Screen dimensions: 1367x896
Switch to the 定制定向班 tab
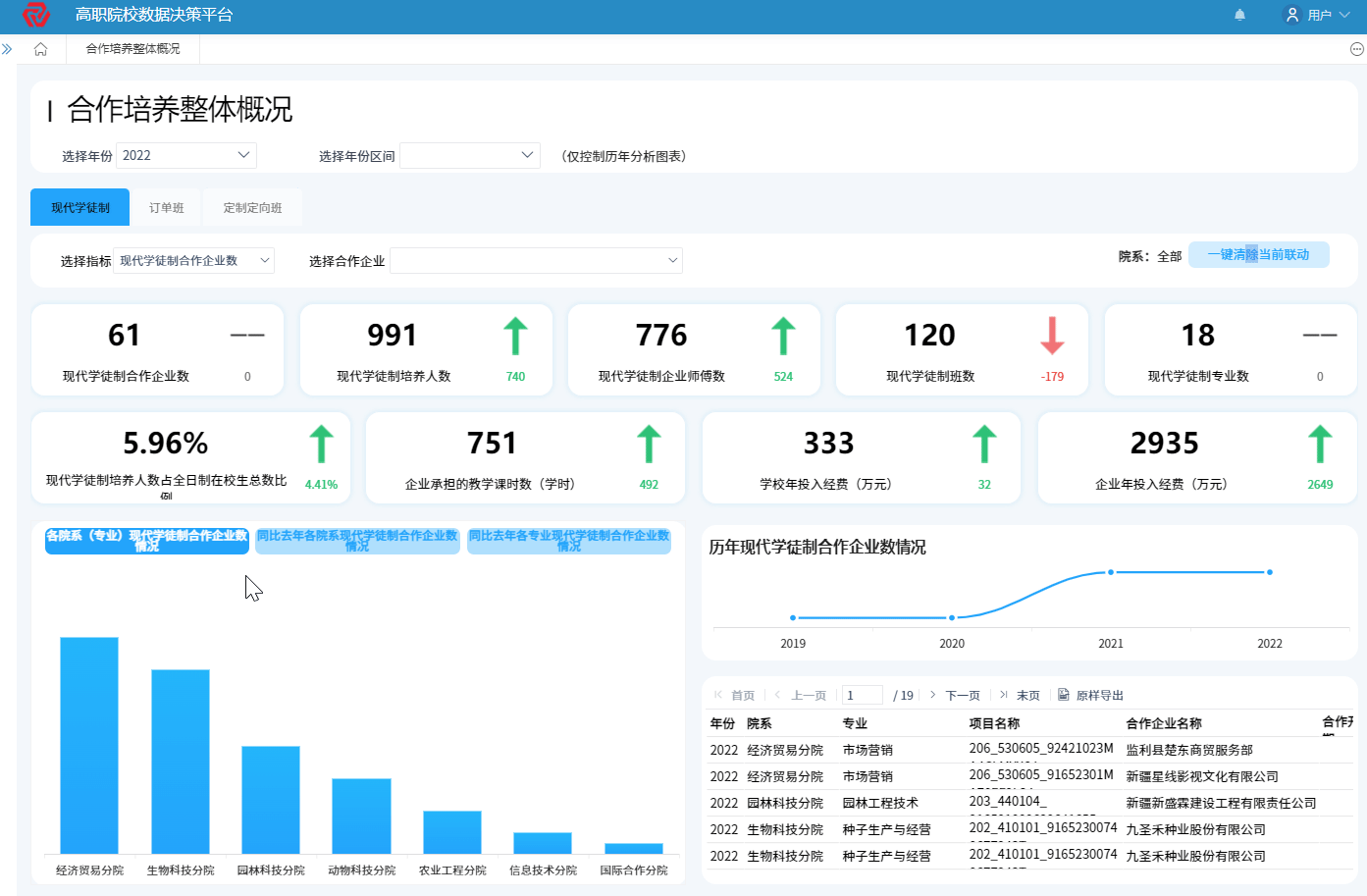click(x=252, y=208)
